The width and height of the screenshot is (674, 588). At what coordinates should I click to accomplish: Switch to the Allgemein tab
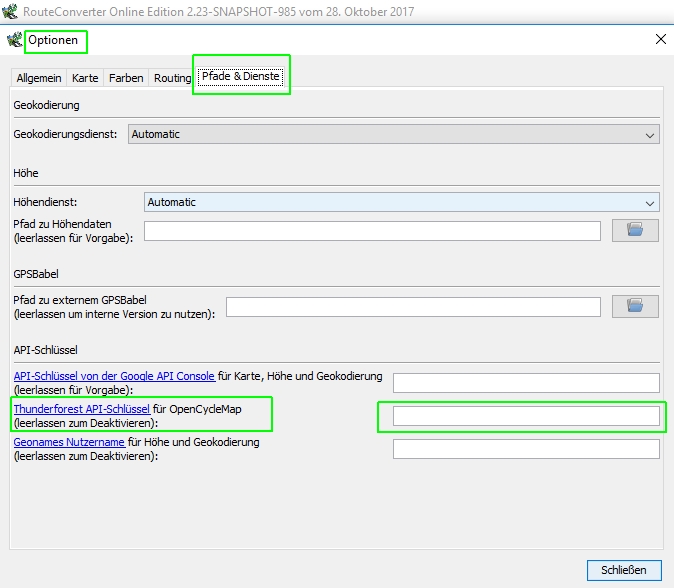(x=38, y=78)
